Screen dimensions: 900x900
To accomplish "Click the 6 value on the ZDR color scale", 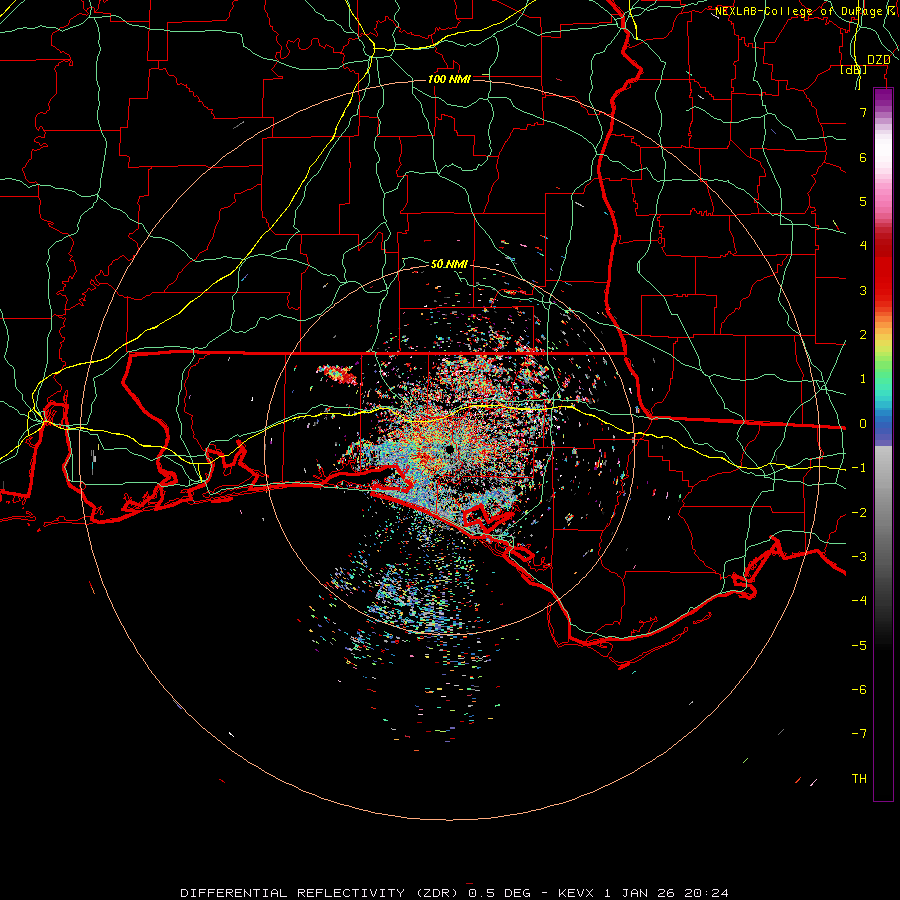I will click(863, 157).
